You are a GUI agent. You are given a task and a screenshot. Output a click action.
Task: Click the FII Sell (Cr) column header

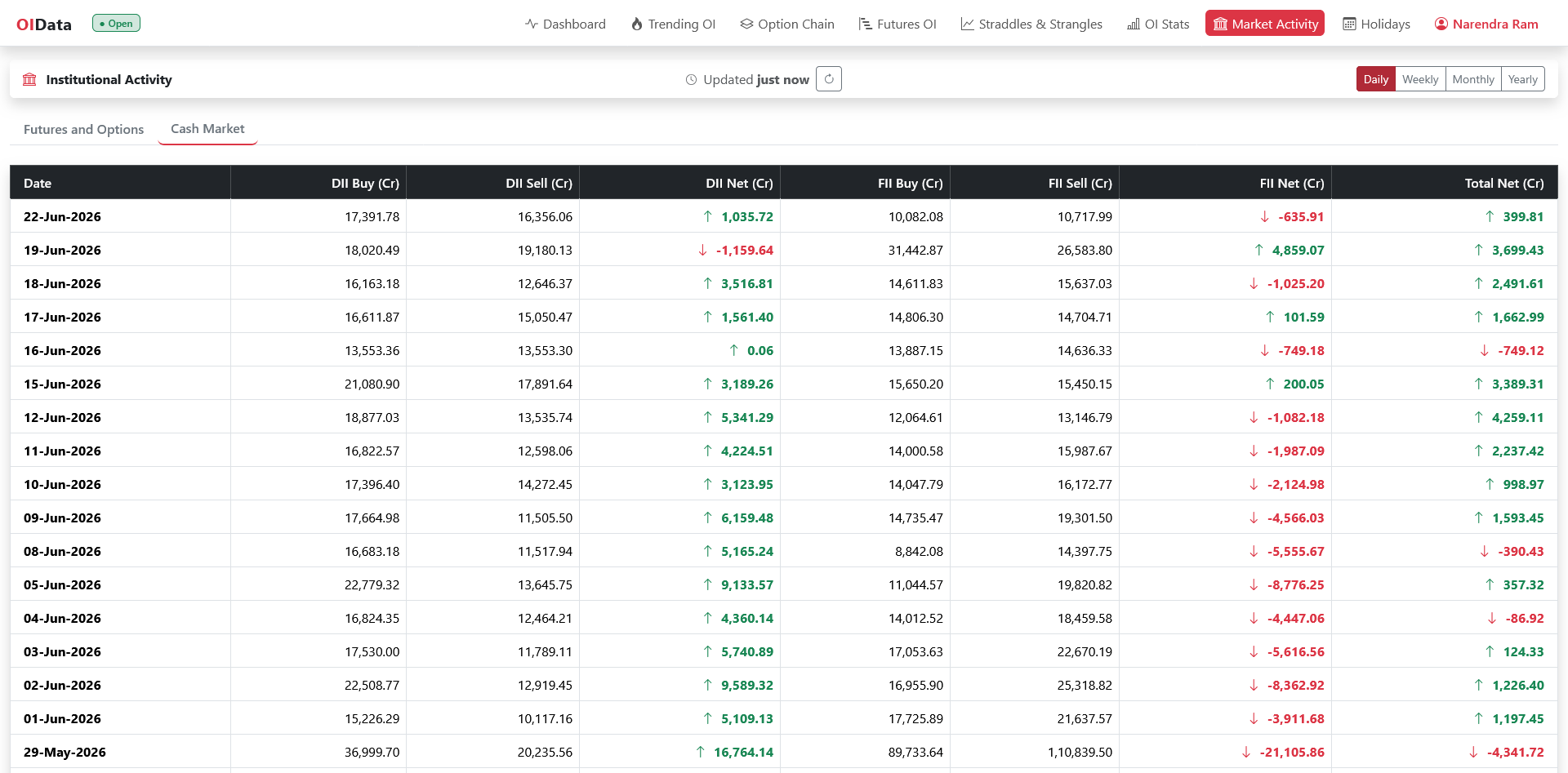1035,183
